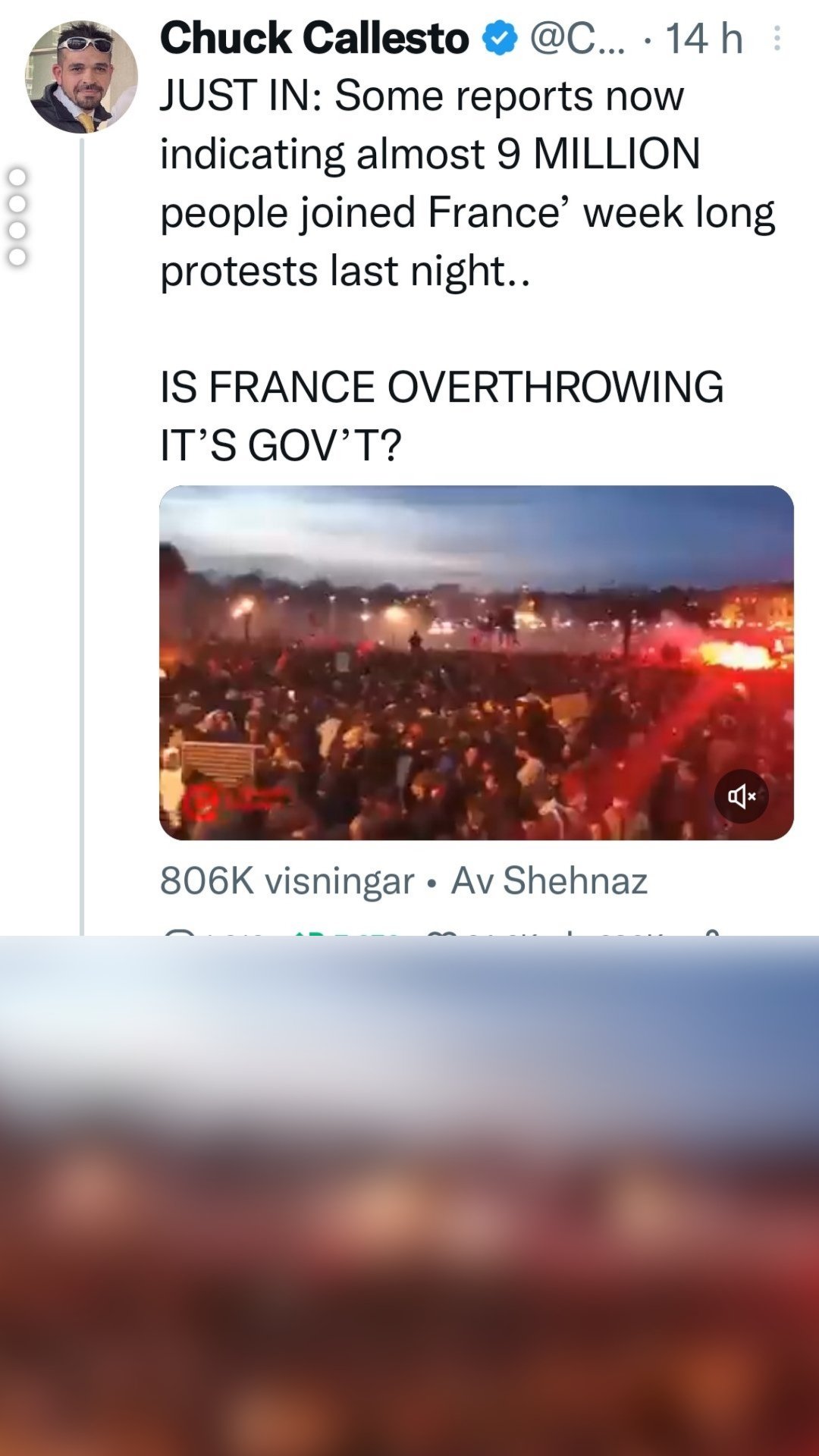Image resolution: width=819 pixels, height=1456 pixels.
Task: Tap the blue verified badge
Action: coord(500,39)
